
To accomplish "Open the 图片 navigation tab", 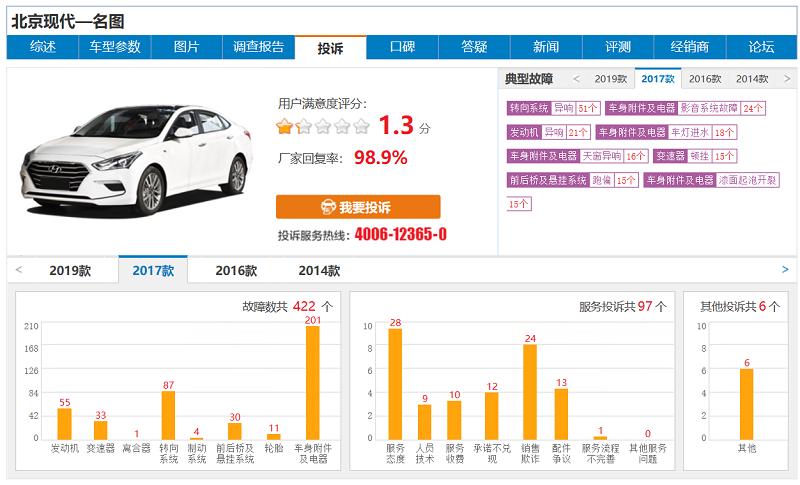I will click(186, 47).
